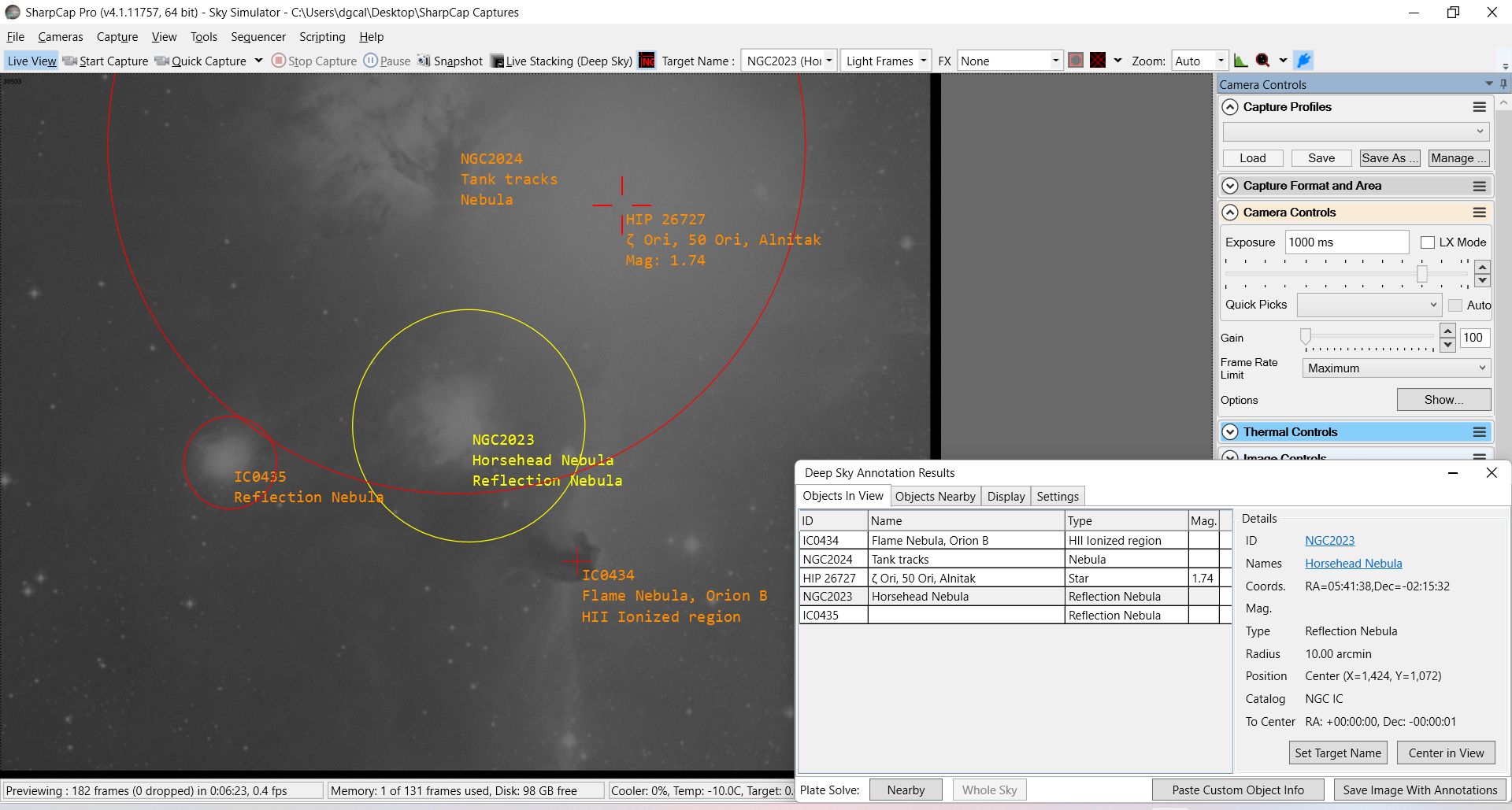Viewport: 1512px width, 810px height.
Task: Open the Quick Picks dropdown
Action: pos(1369,305)
